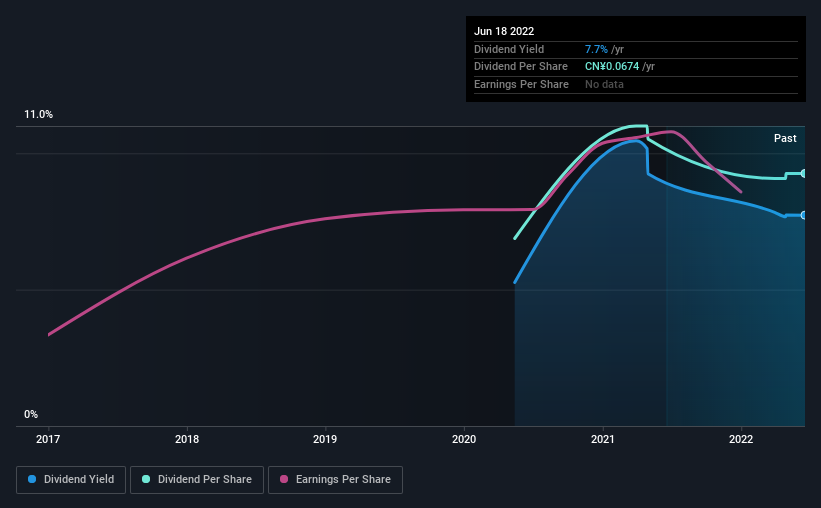This screenshot has height=508, width=821.
Task: Toggle the Dividend Yield legend button
Action: pyautogui.click(x=71, y=479)
